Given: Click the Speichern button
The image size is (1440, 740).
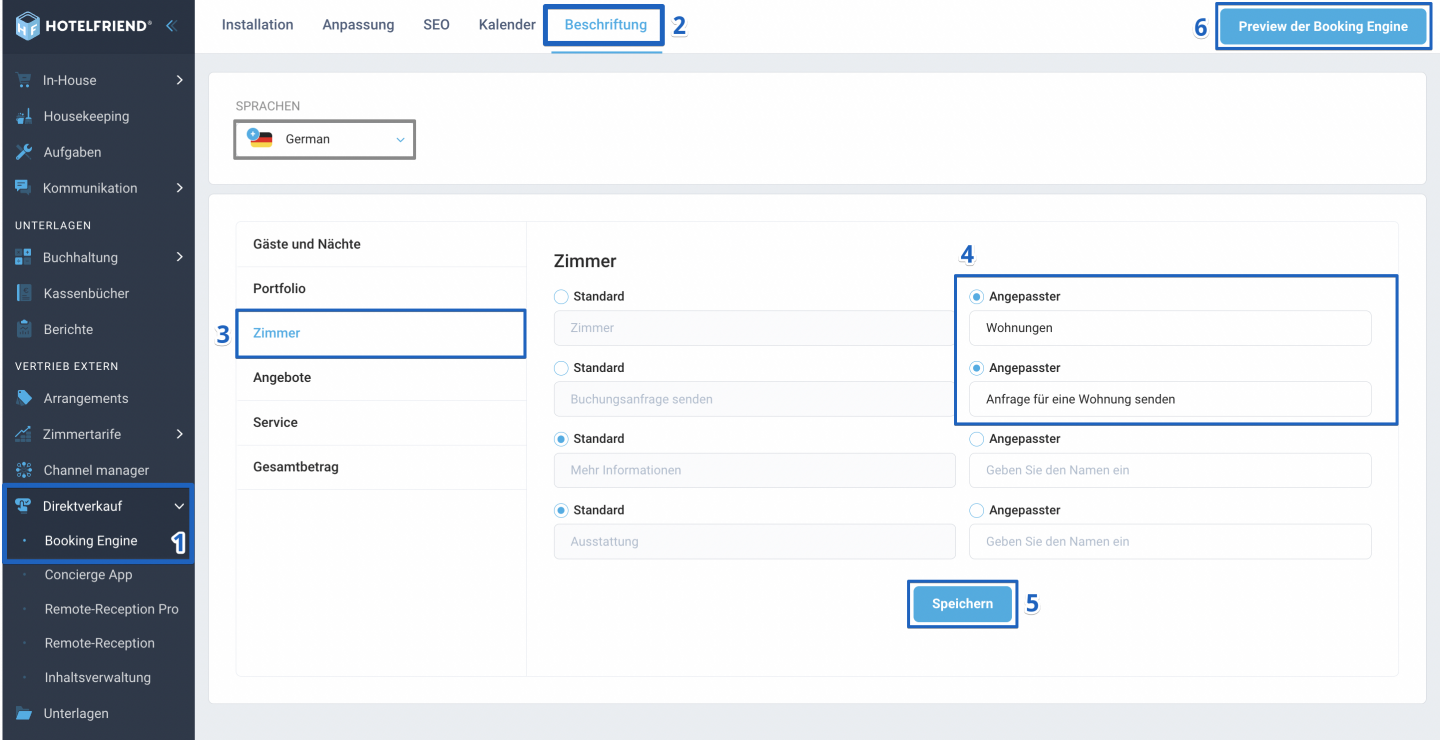Looking at the screenshot, I should [x=961, y=603].
